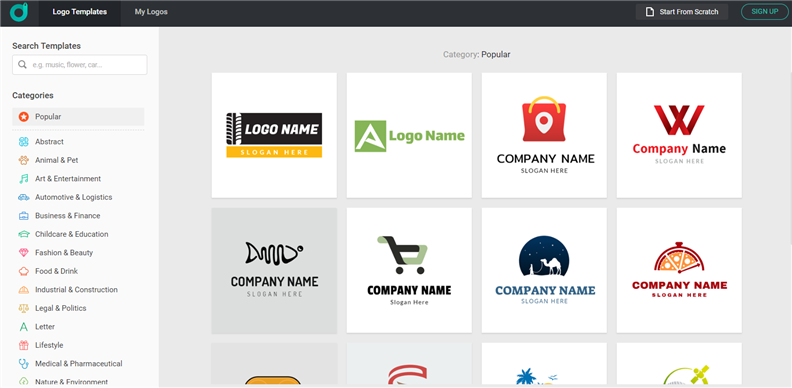Select the Popular category label

(x=48, y=117)
